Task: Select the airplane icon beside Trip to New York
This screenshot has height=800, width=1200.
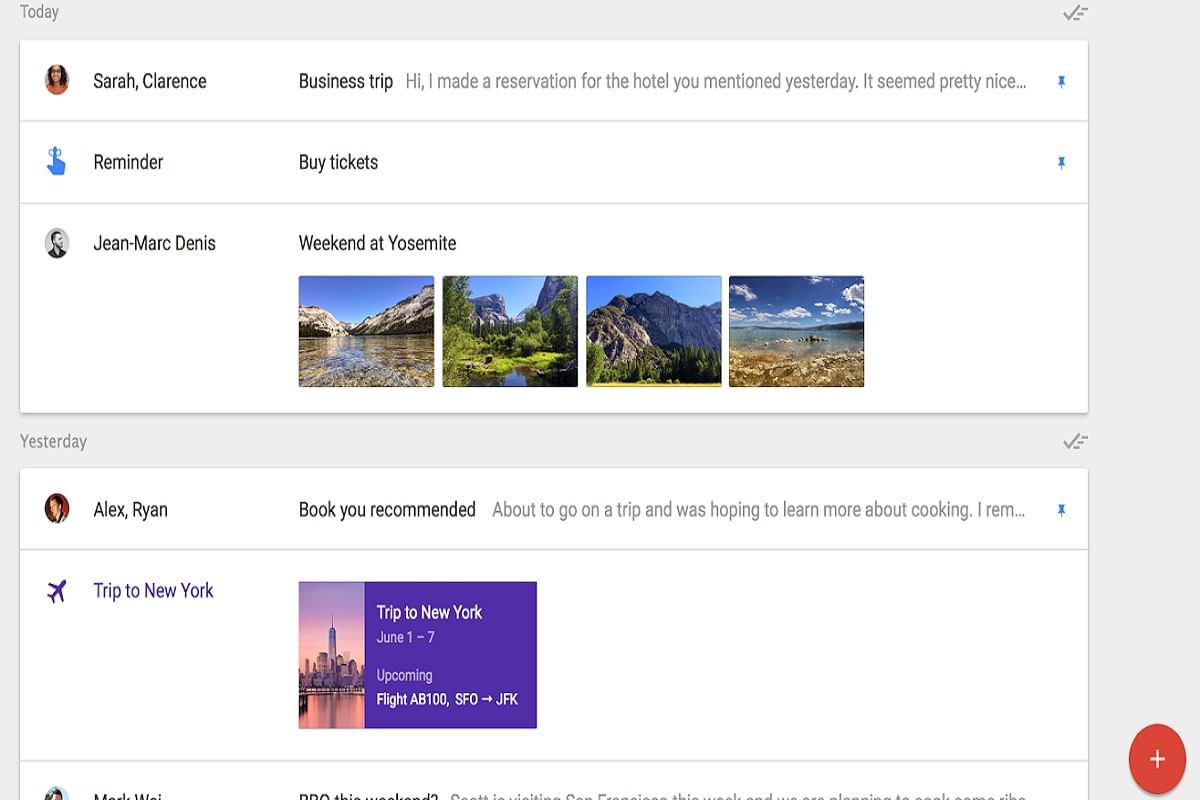Action: [x=57, y=590]
